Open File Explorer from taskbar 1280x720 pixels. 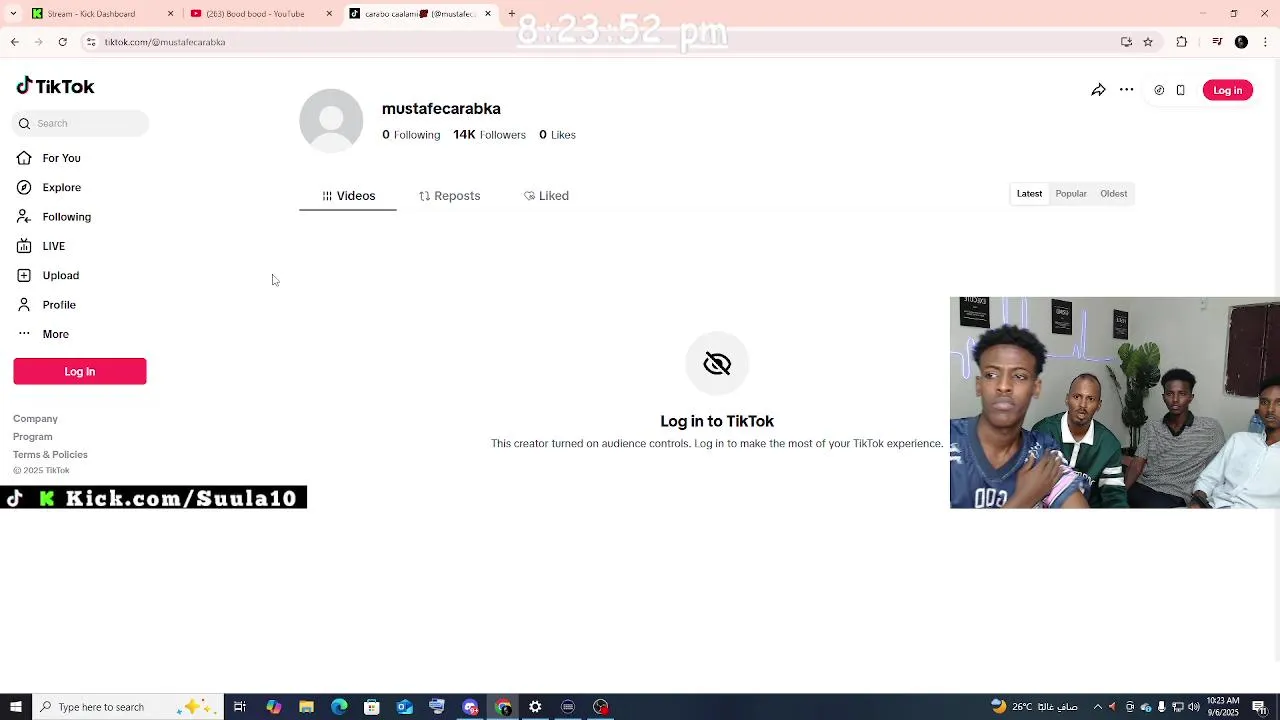click(306, 707)
